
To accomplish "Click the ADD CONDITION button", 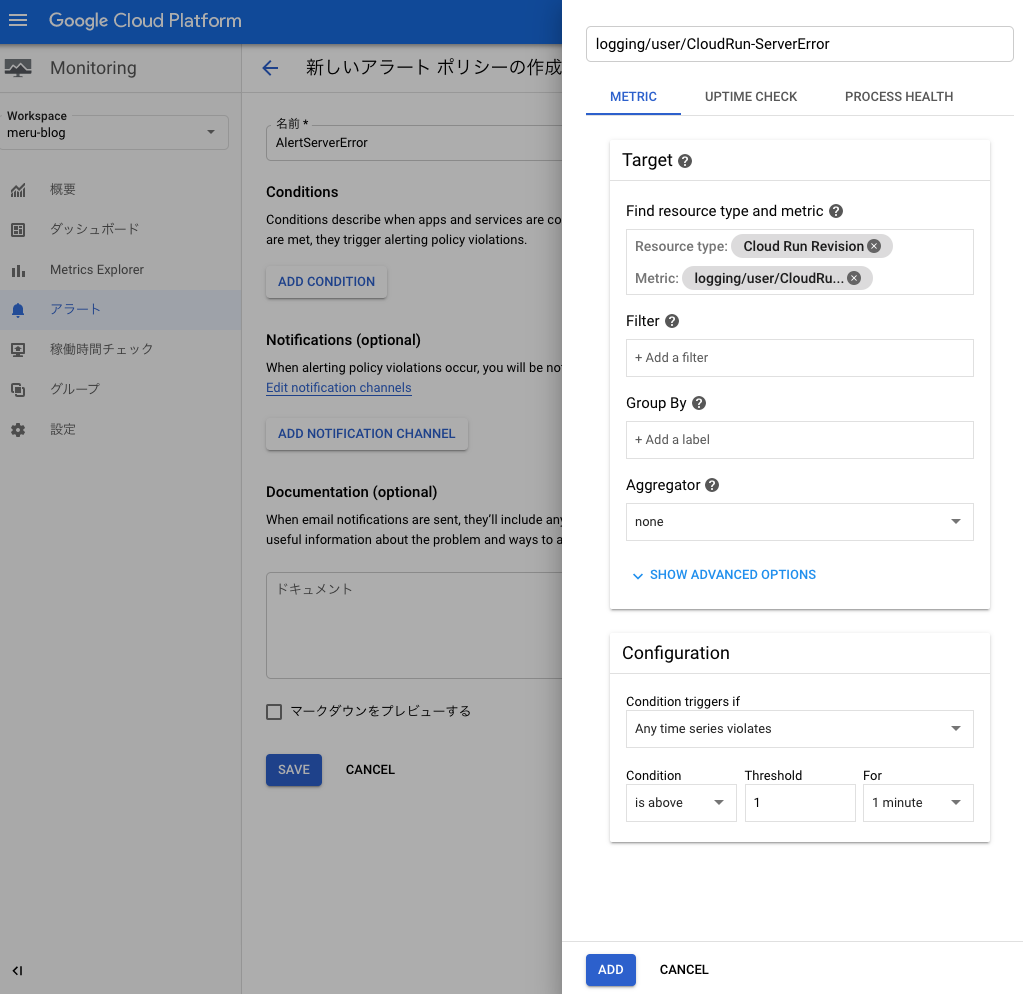I will [x=326, y=282].
